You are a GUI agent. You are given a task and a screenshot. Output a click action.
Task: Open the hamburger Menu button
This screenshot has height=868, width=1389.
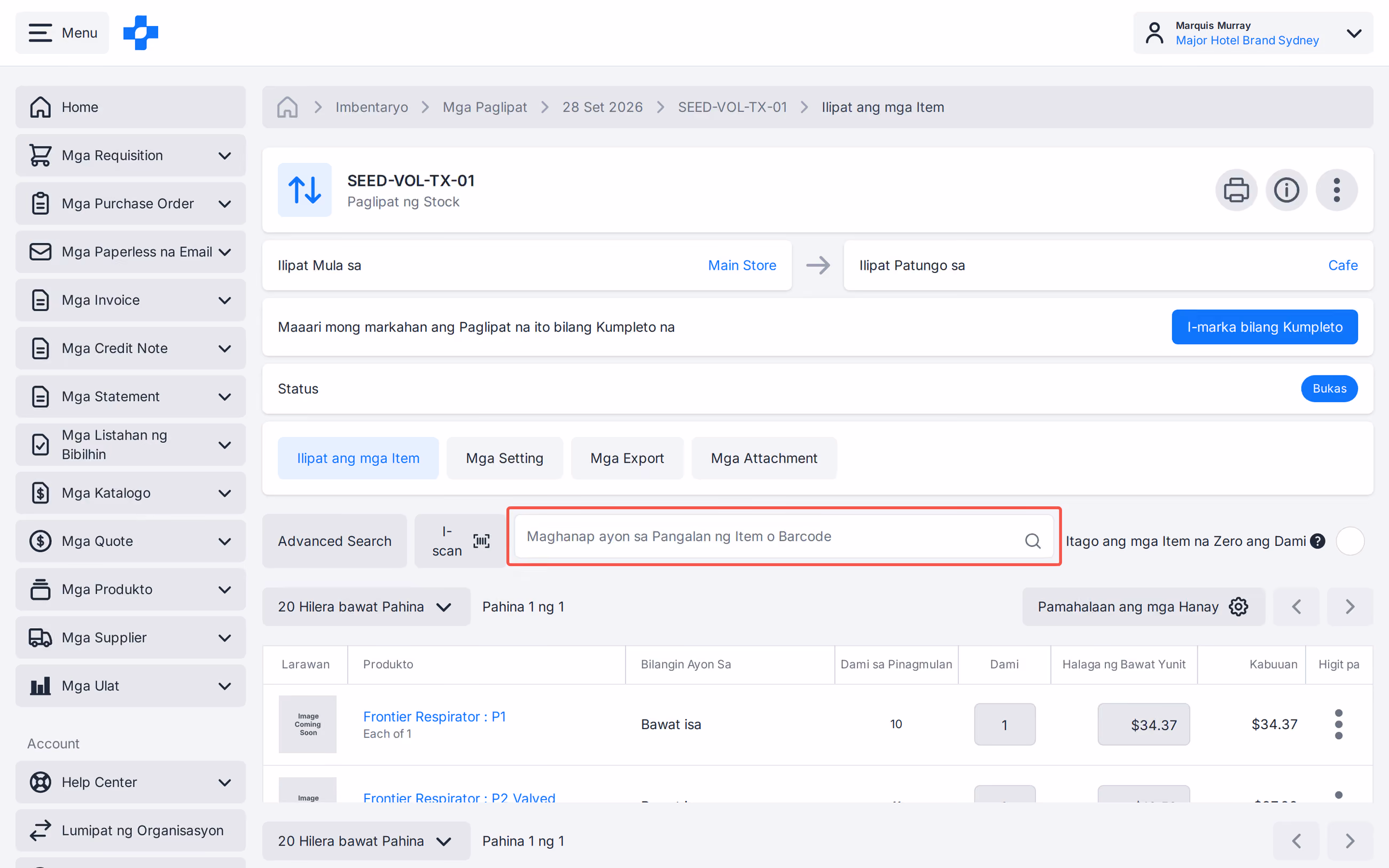[62, 33]
